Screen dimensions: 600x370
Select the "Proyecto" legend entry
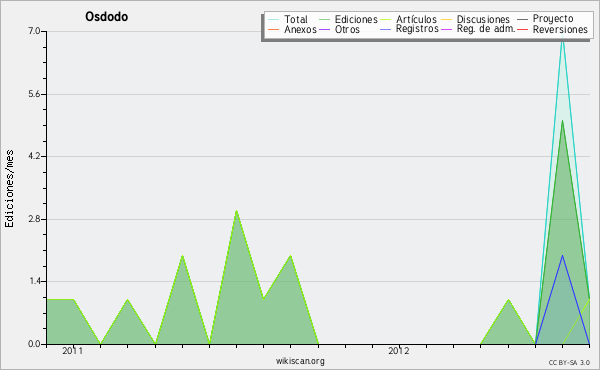point(553,19)
